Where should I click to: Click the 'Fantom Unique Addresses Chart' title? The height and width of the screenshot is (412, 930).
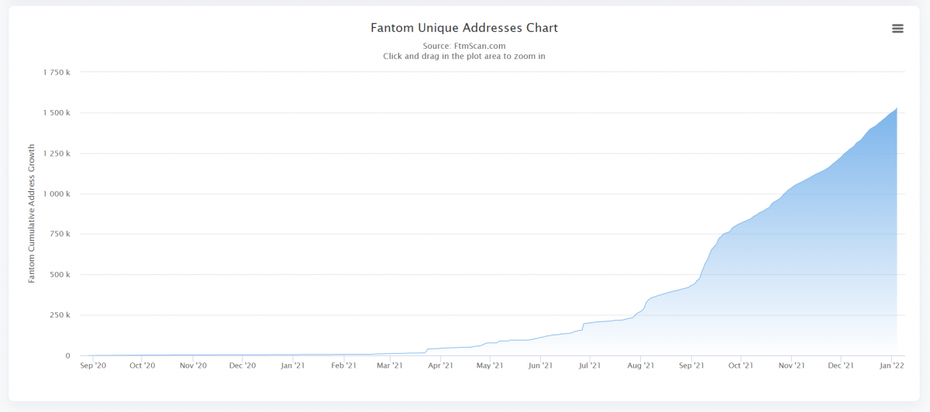[x=464, y=28]
